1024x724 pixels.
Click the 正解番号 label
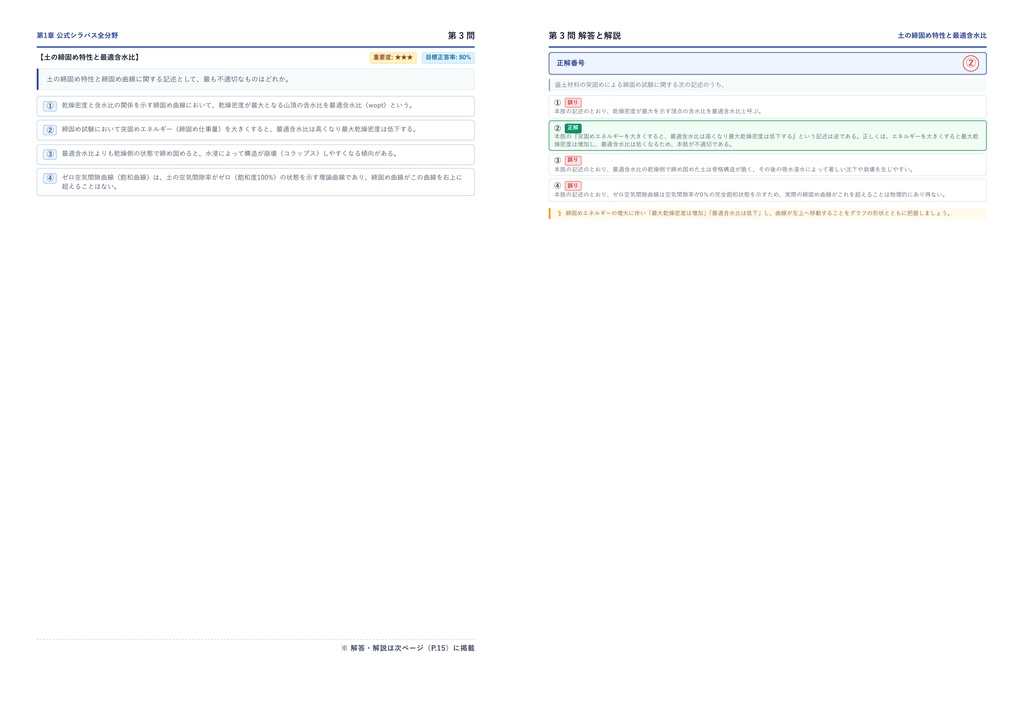point(571,63)
